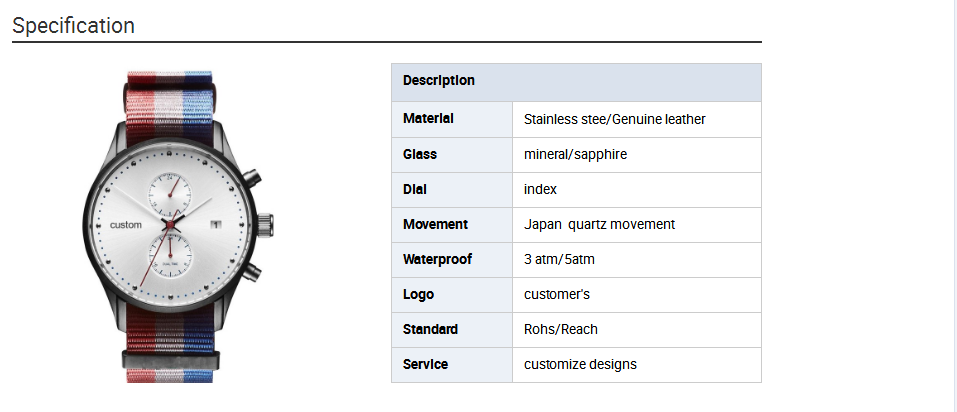Select the mineral/sapphire value cell

pyautogui.click(x=637, y=154)
